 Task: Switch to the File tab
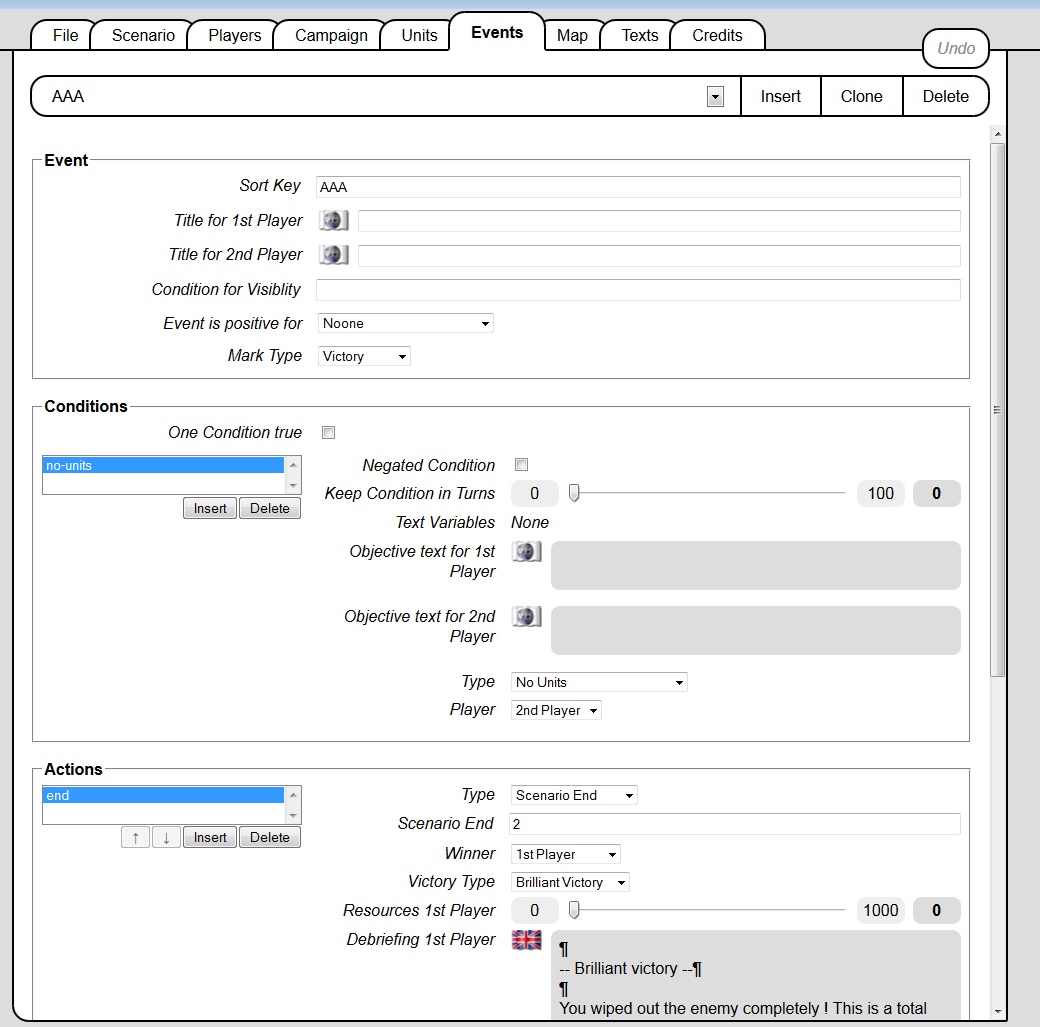(x=65, y=35)
